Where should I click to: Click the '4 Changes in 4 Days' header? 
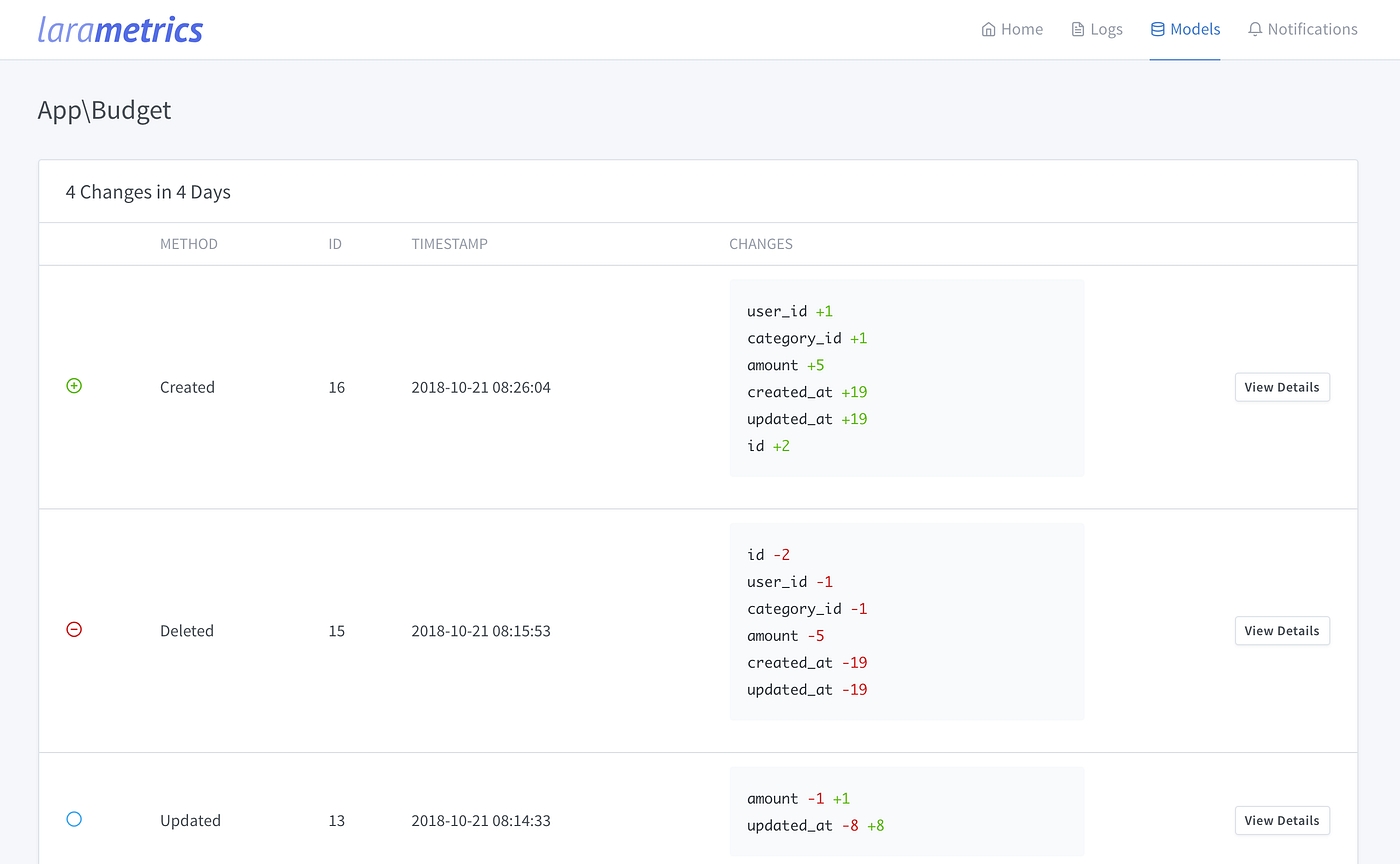click(x=148, y=191)
